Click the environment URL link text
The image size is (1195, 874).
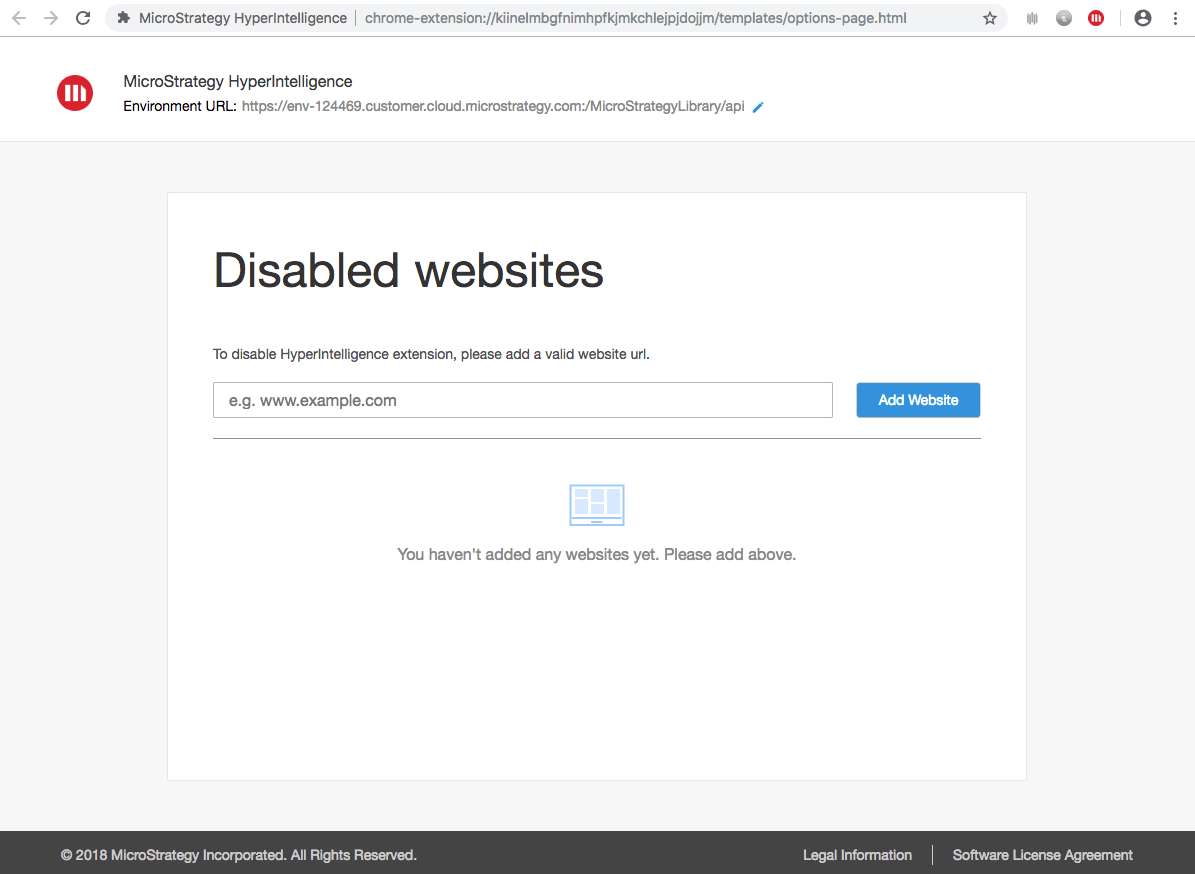pos(493,107)
